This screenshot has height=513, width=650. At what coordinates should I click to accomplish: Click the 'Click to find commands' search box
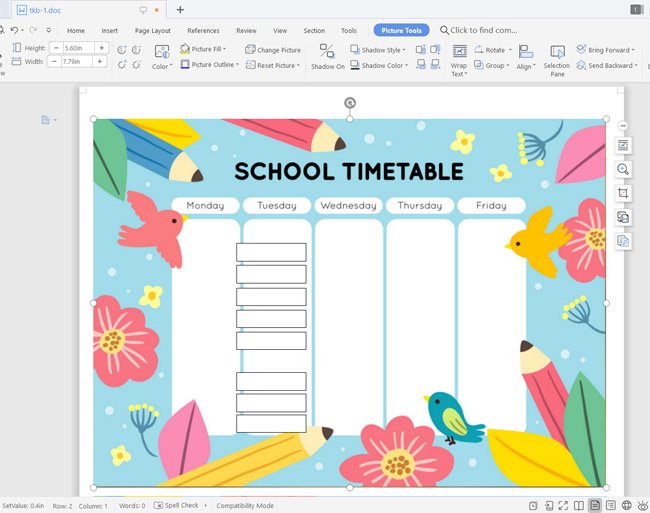(x=479, y=30)
